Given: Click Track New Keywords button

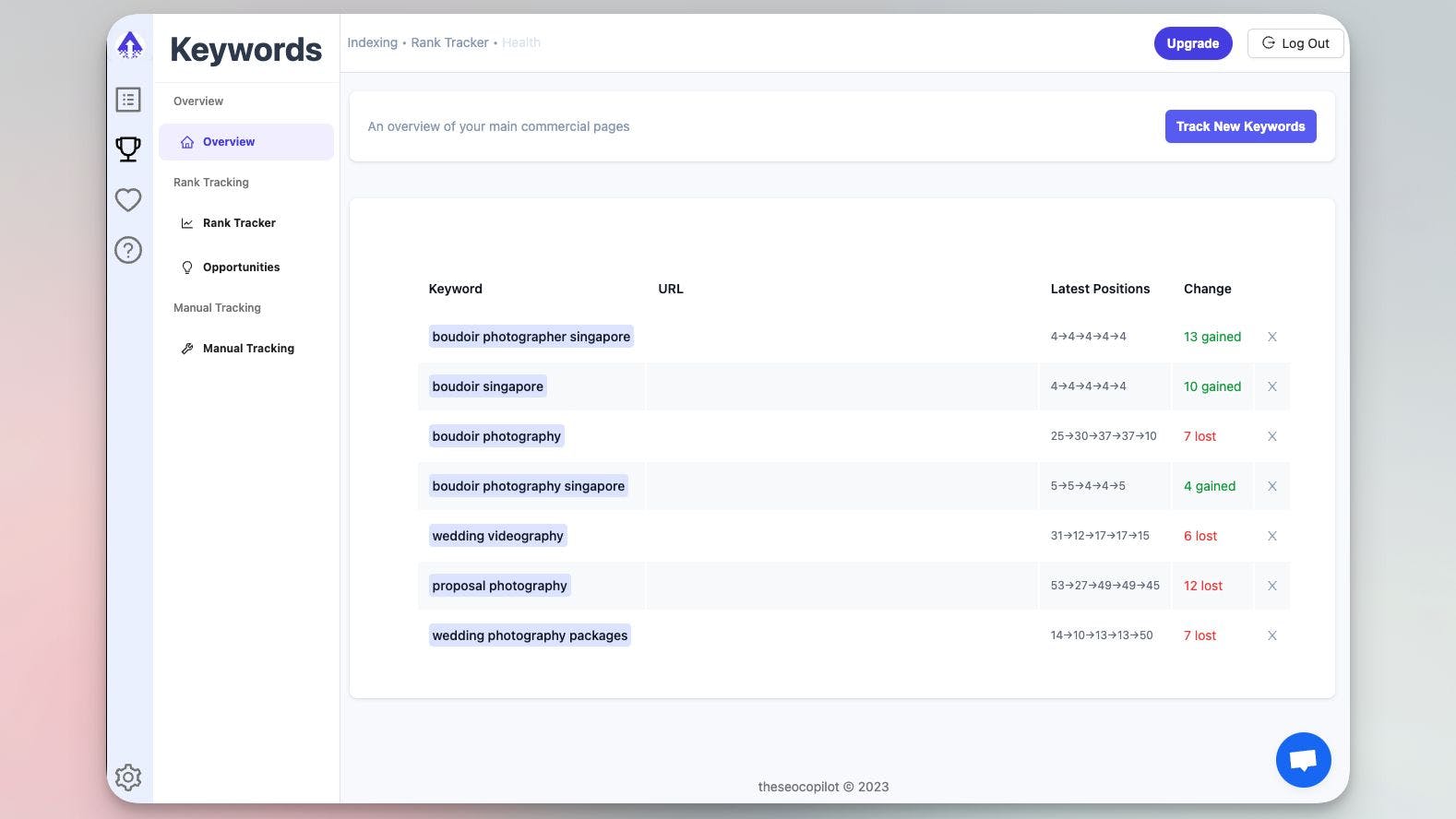Looking at the screenshot, I should click(x=1240, y=126).
